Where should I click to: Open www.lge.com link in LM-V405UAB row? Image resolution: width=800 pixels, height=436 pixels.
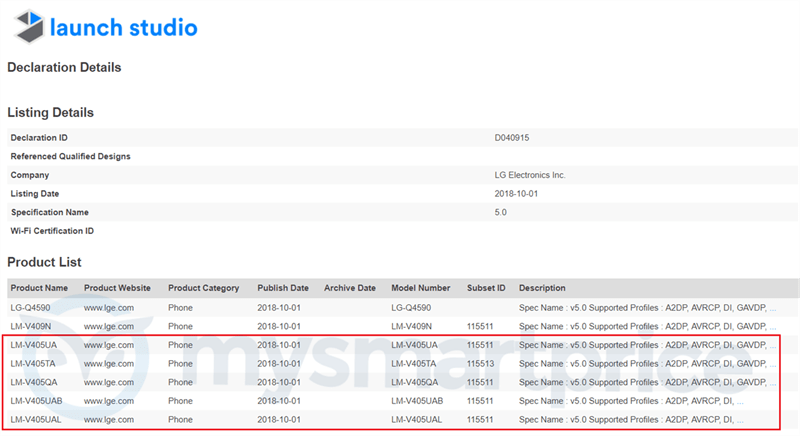(109, 401)
